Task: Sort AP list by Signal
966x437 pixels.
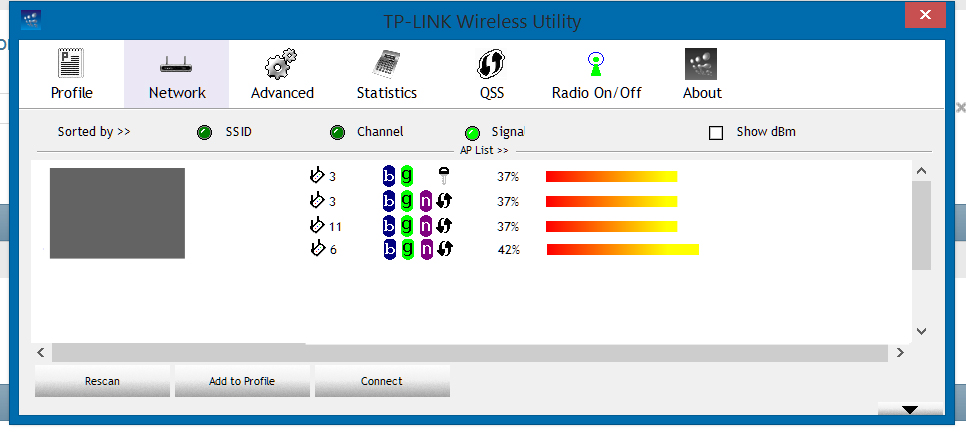Action: tap(473, 133)
